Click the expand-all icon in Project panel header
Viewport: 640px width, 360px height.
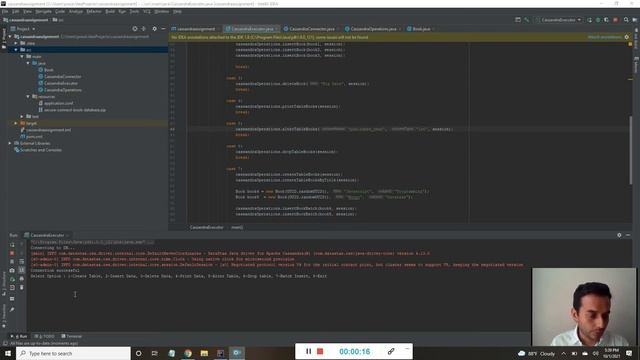(x=144, y=29)
